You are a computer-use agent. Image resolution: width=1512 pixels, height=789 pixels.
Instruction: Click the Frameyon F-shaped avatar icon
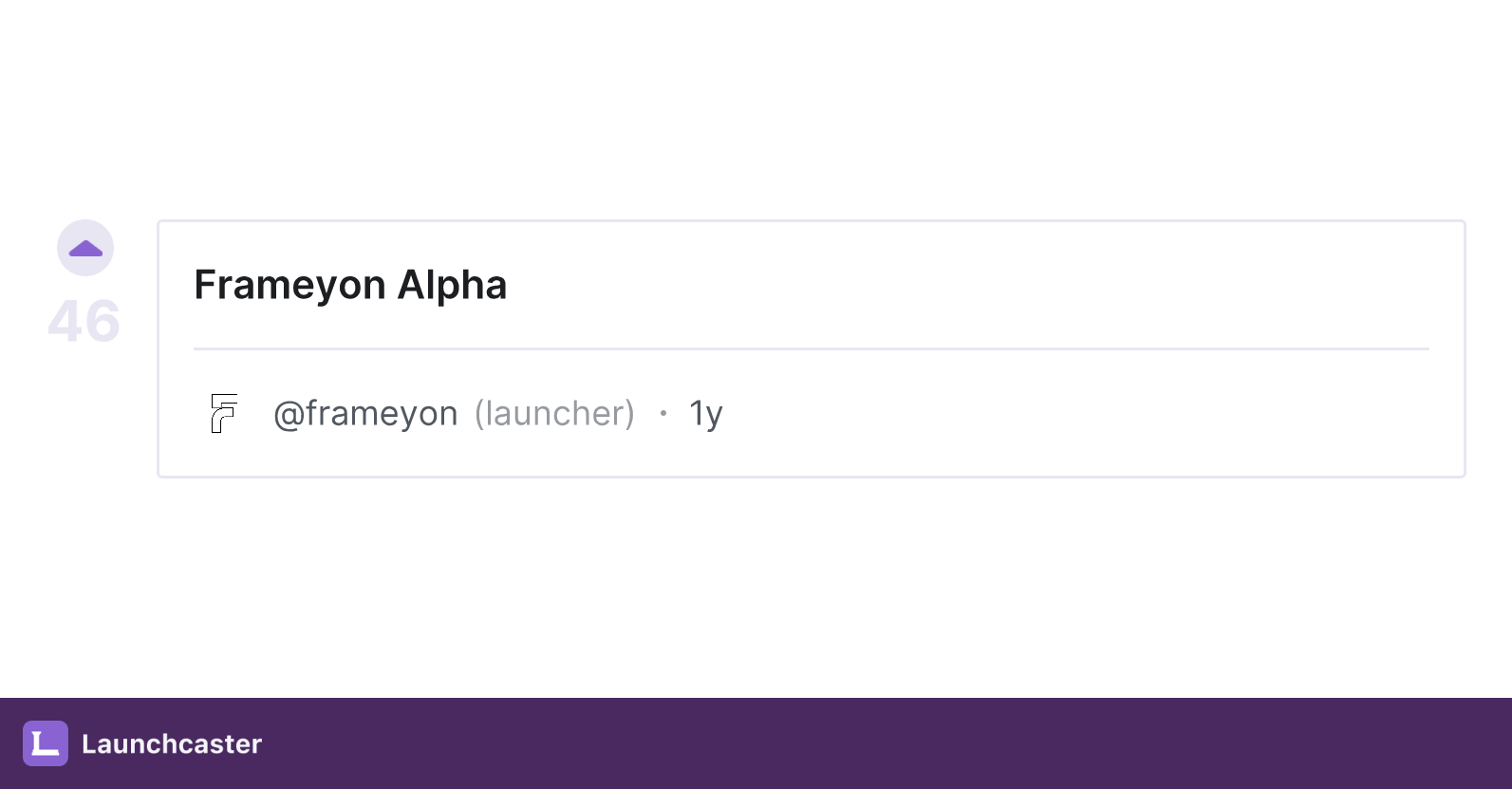click(x=223, y=413)
